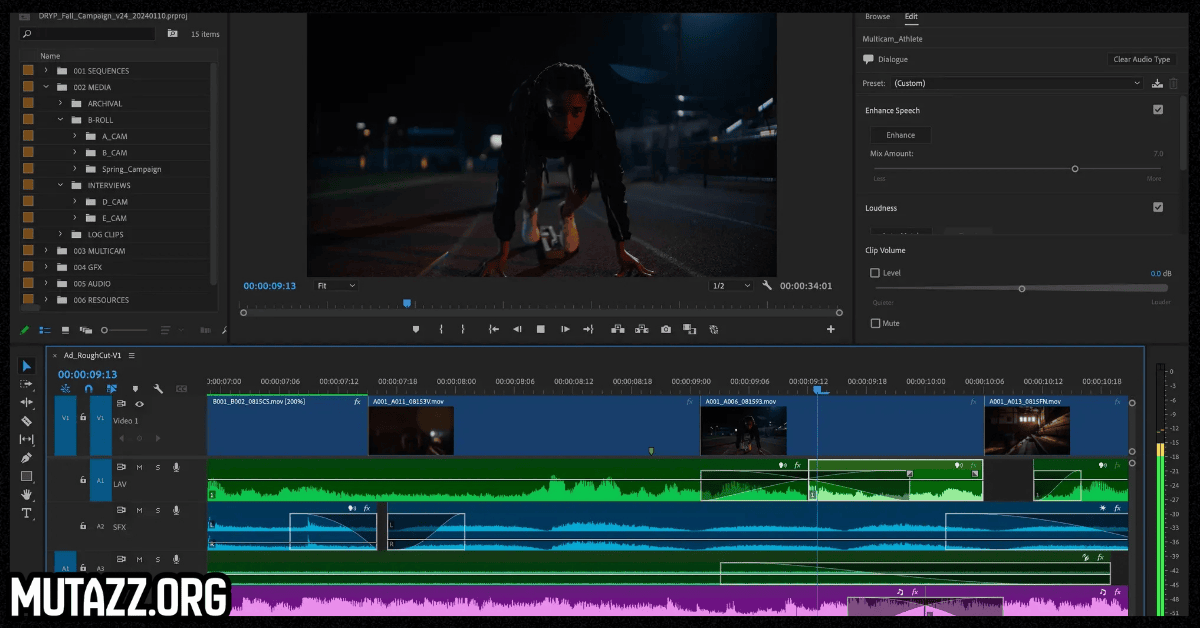Choose the Type tool
Screen dimensions: 1200x628
27,513
